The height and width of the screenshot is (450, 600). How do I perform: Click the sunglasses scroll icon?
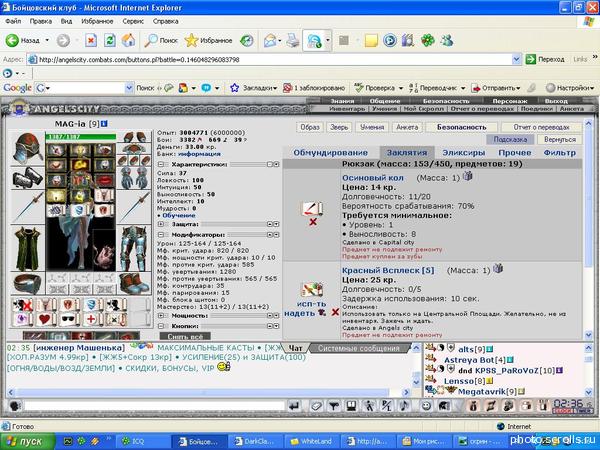pos(68,319)
